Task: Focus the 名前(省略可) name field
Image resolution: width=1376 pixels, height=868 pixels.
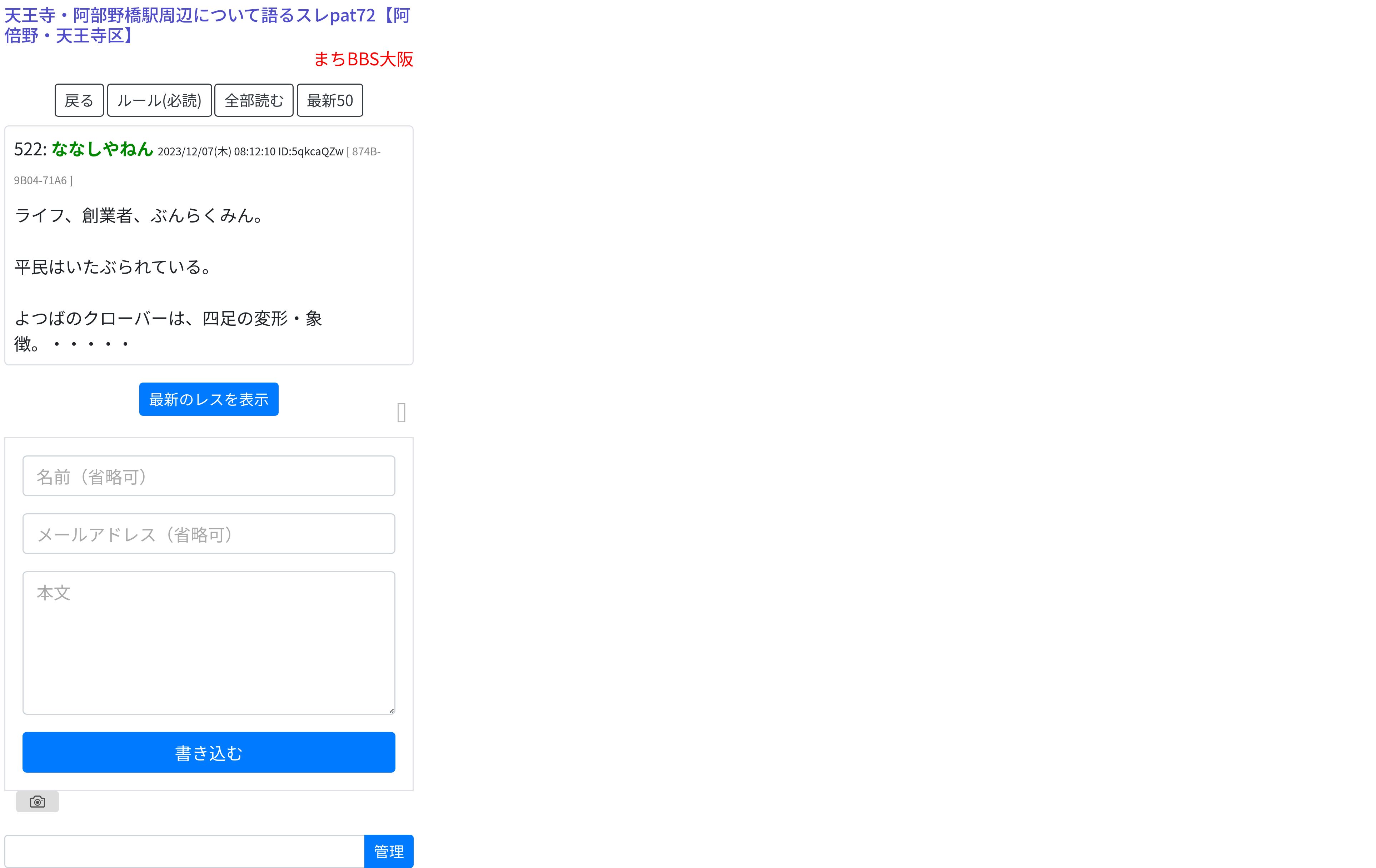Action: tap(209, 476)
